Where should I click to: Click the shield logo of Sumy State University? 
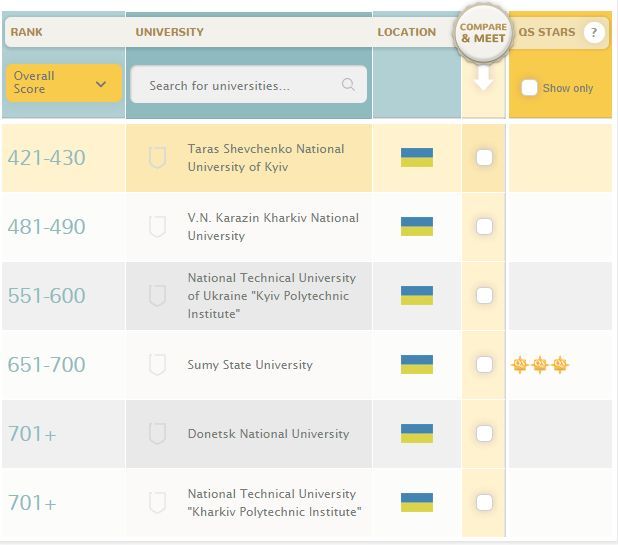tap(157, 365)
